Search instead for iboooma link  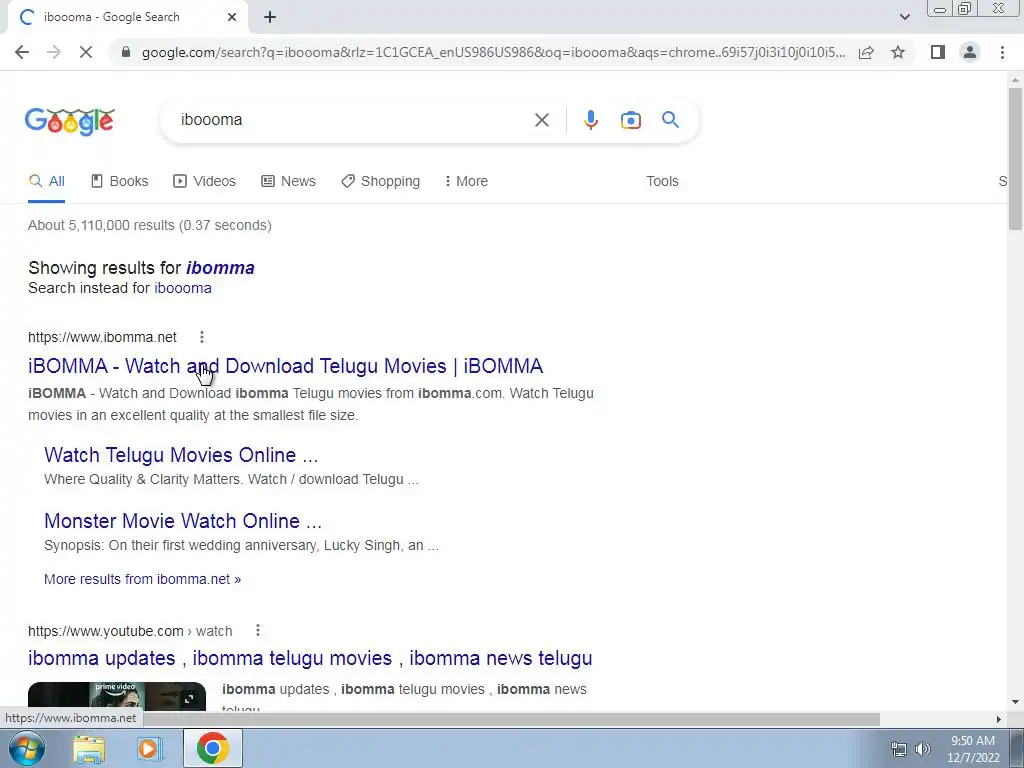[x=183, y=288]
